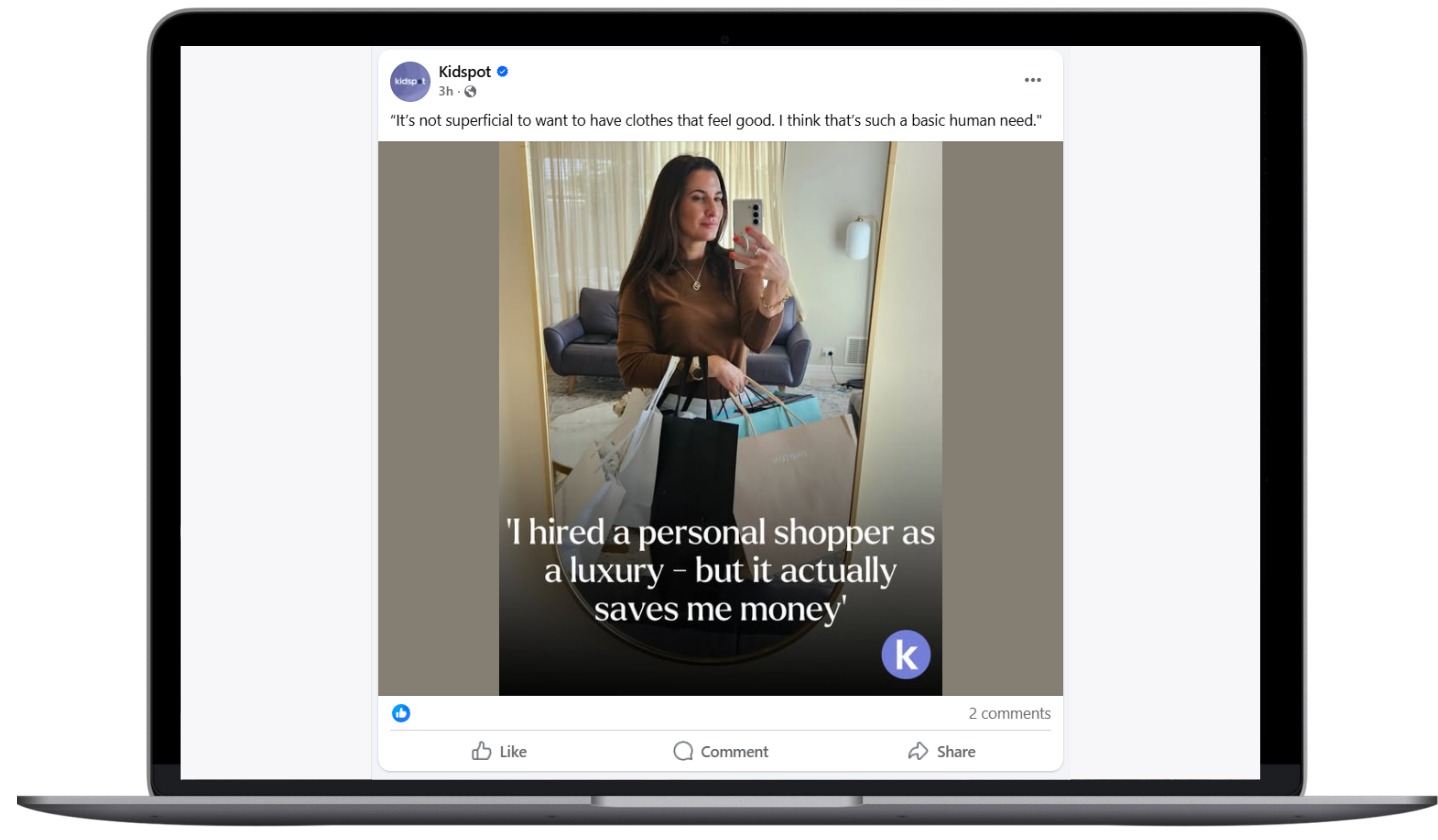Image resolution: width=1438 pixels, height=840 pixels.
Task: Click the thumbs-up outline icon beside Like
Action: click(x=482, y=751)
